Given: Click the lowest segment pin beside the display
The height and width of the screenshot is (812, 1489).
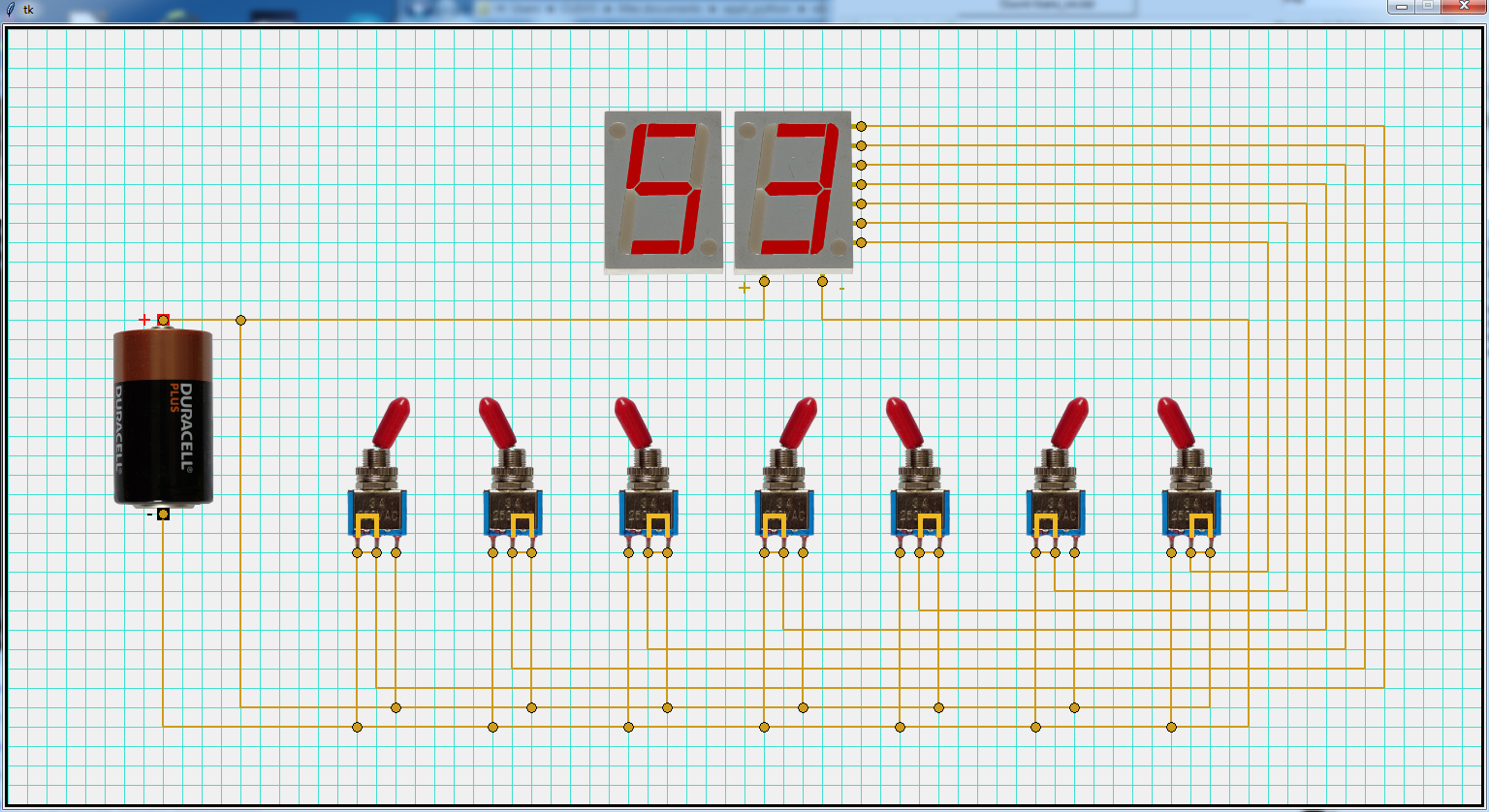Looking at the screenshot, I should 861,242.
